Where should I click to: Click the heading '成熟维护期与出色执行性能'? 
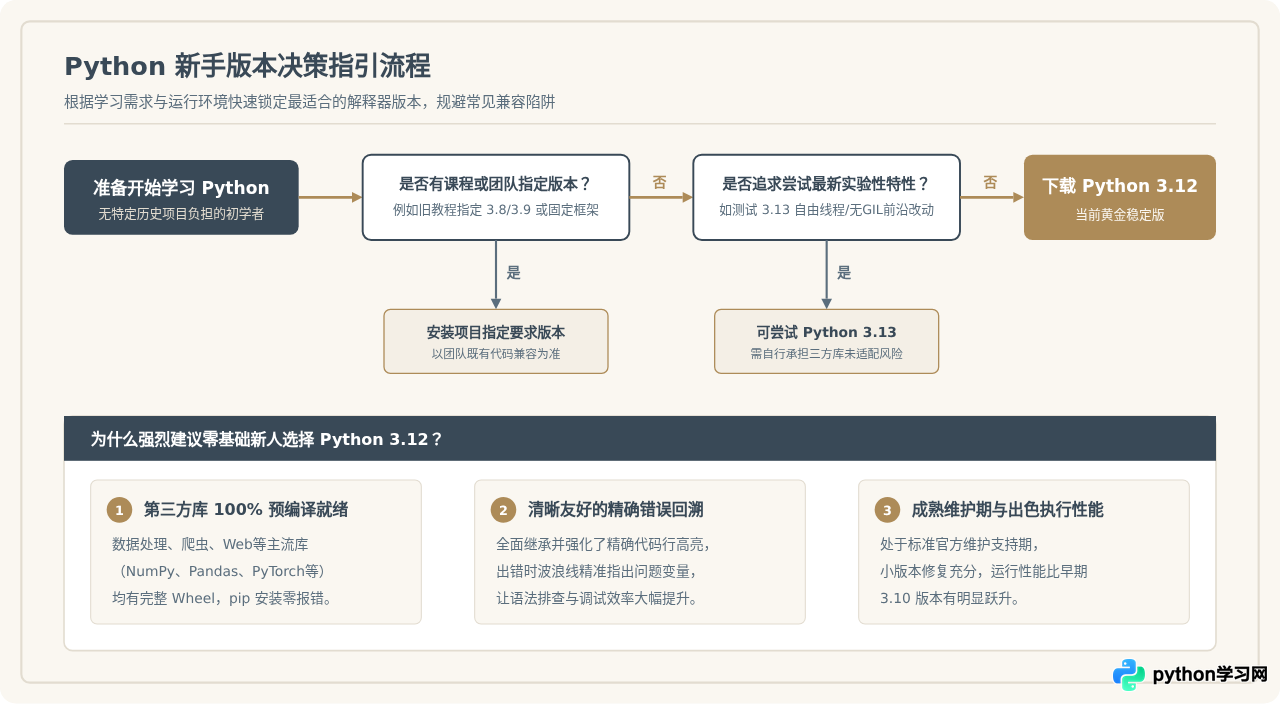point(1008,510)
